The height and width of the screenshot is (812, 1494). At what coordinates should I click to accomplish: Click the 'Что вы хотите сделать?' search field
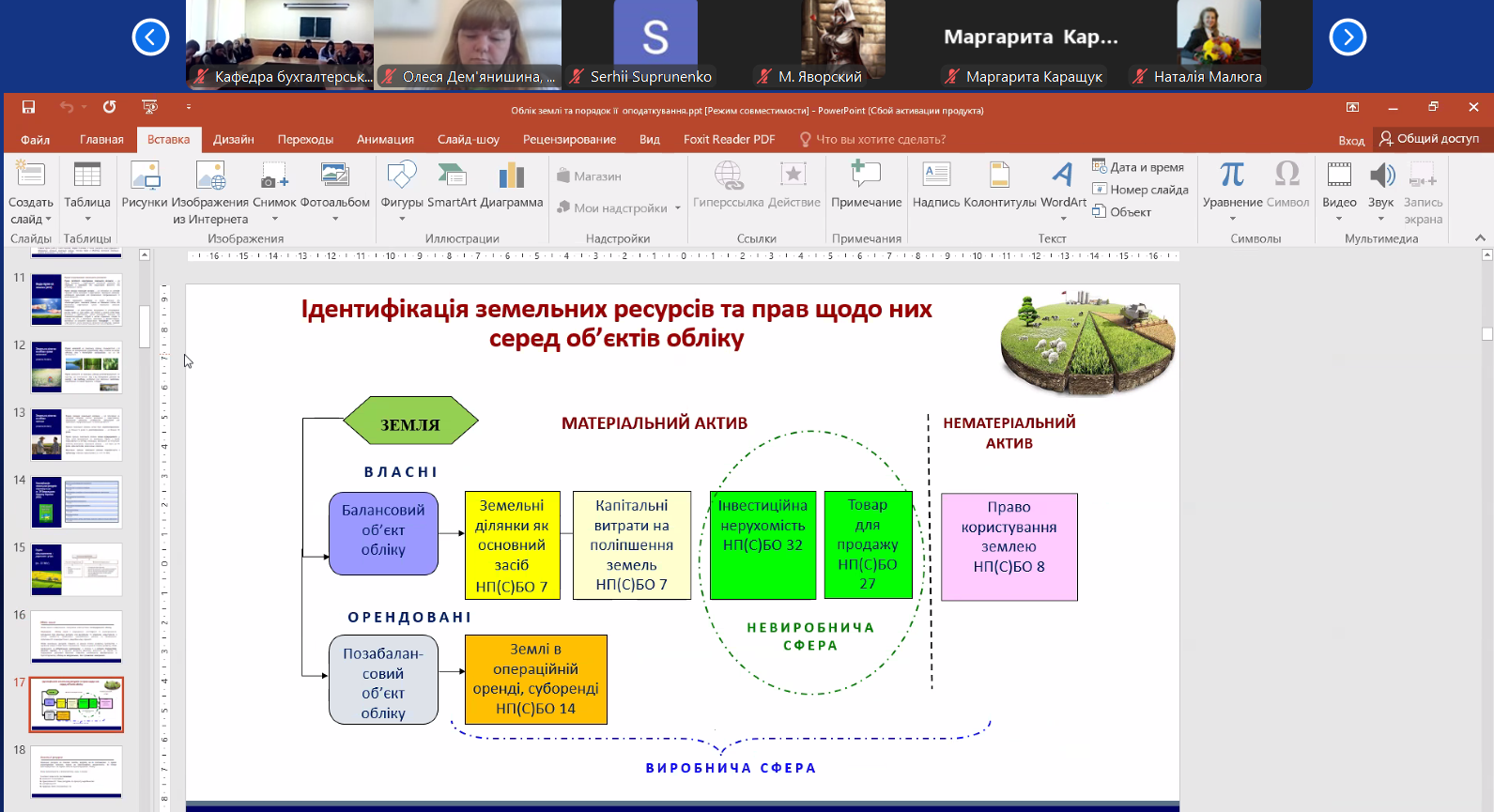click(x=880, y=140)
